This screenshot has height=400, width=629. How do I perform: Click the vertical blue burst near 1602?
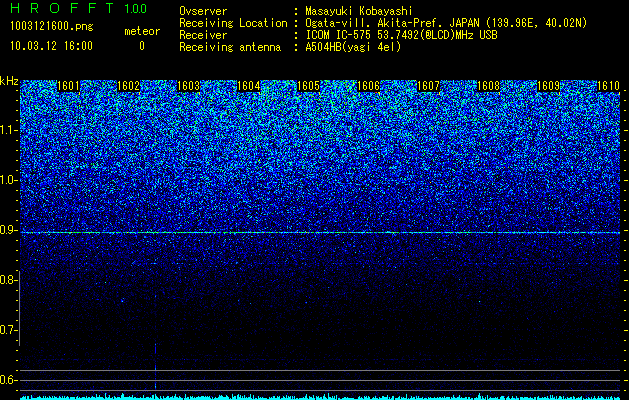(x=155, y=363)
